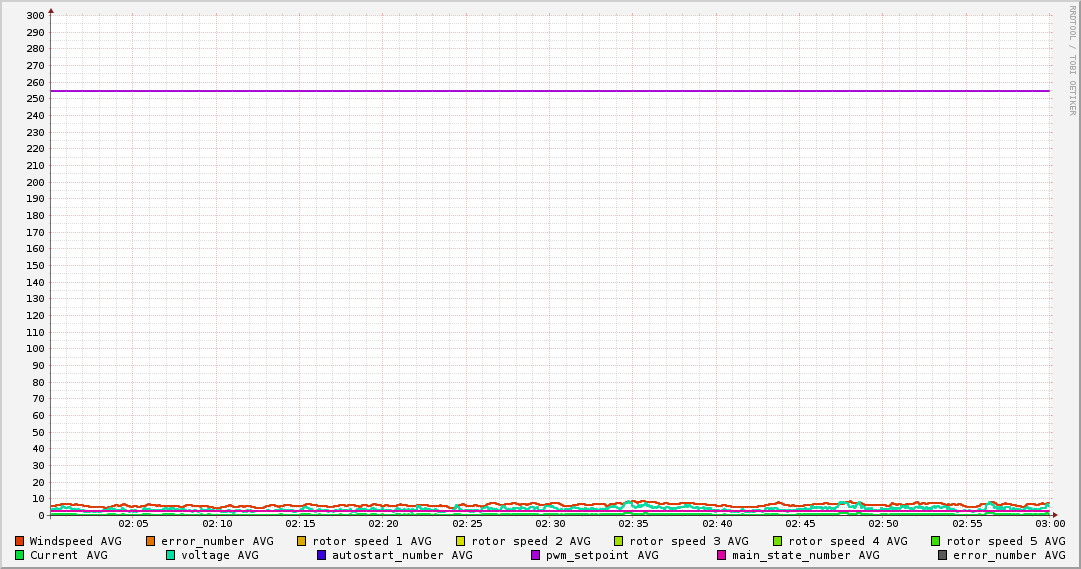Image resolution: width=1081 pixels, height=569 pixels.
Task: Click the dark gray error_number AVG swatch
Action: coord(943,555)
